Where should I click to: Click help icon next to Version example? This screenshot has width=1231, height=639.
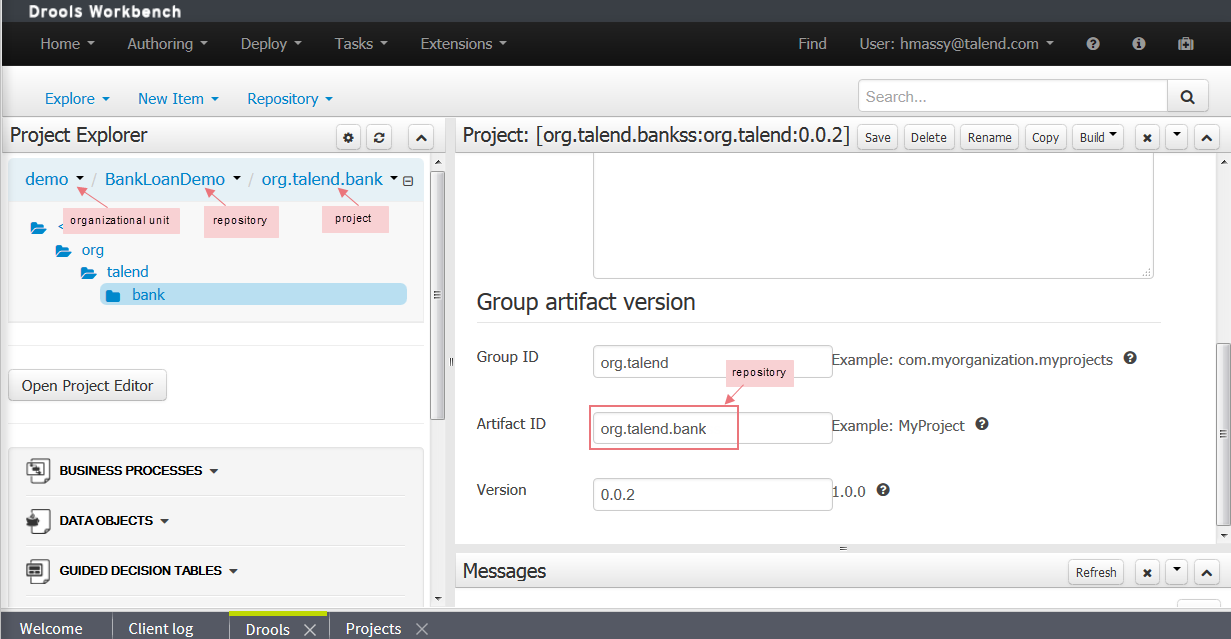coord(883,490)
